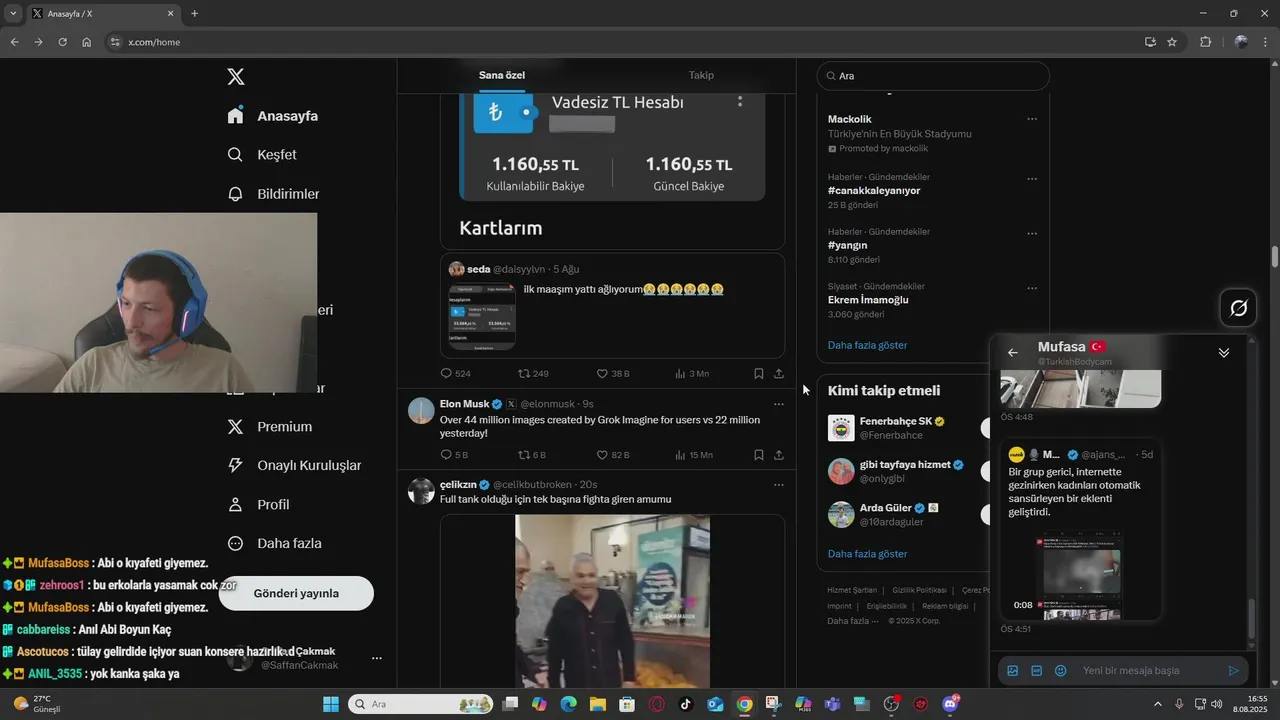Click Daha fazla göster under Kimi takip etmeli
Screen dimensions: 1280x720
867,554
